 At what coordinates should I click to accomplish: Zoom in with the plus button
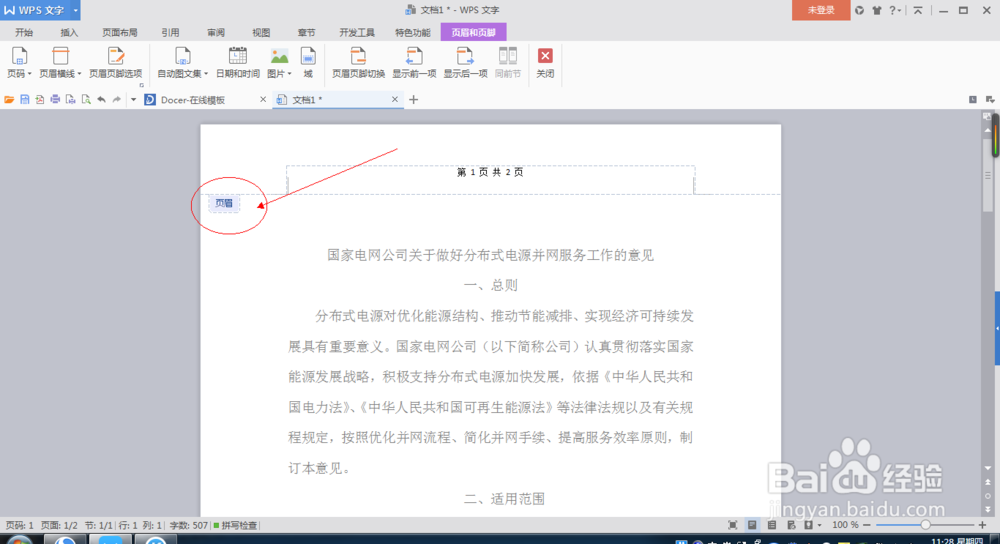point(982,525)
